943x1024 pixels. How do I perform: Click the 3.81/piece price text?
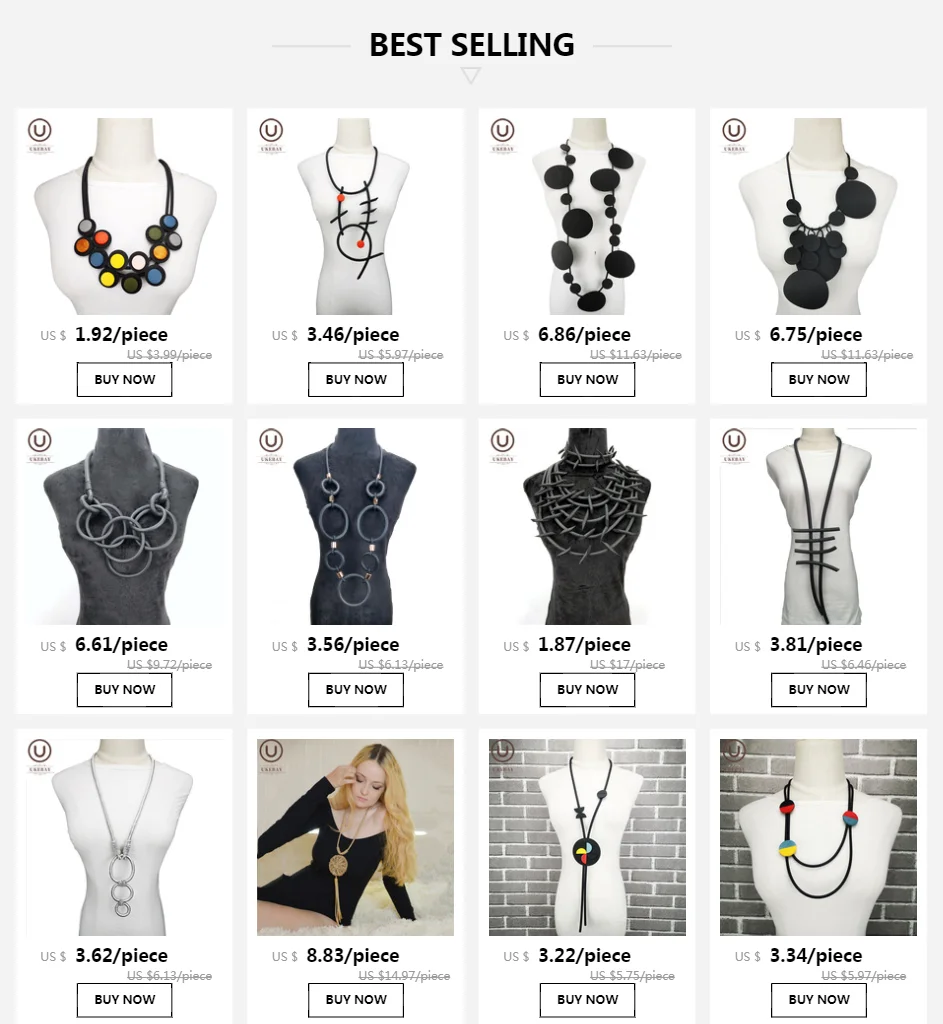(816, 645)
